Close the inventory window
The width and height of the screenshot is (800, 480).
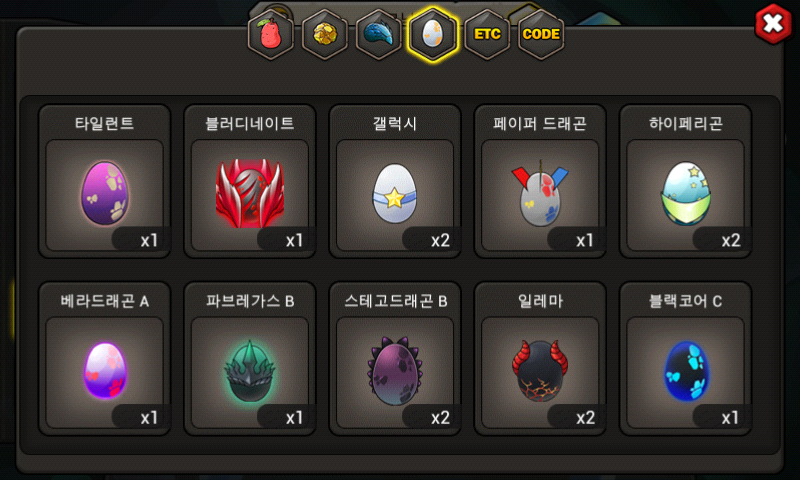click(x=773, y=23)
